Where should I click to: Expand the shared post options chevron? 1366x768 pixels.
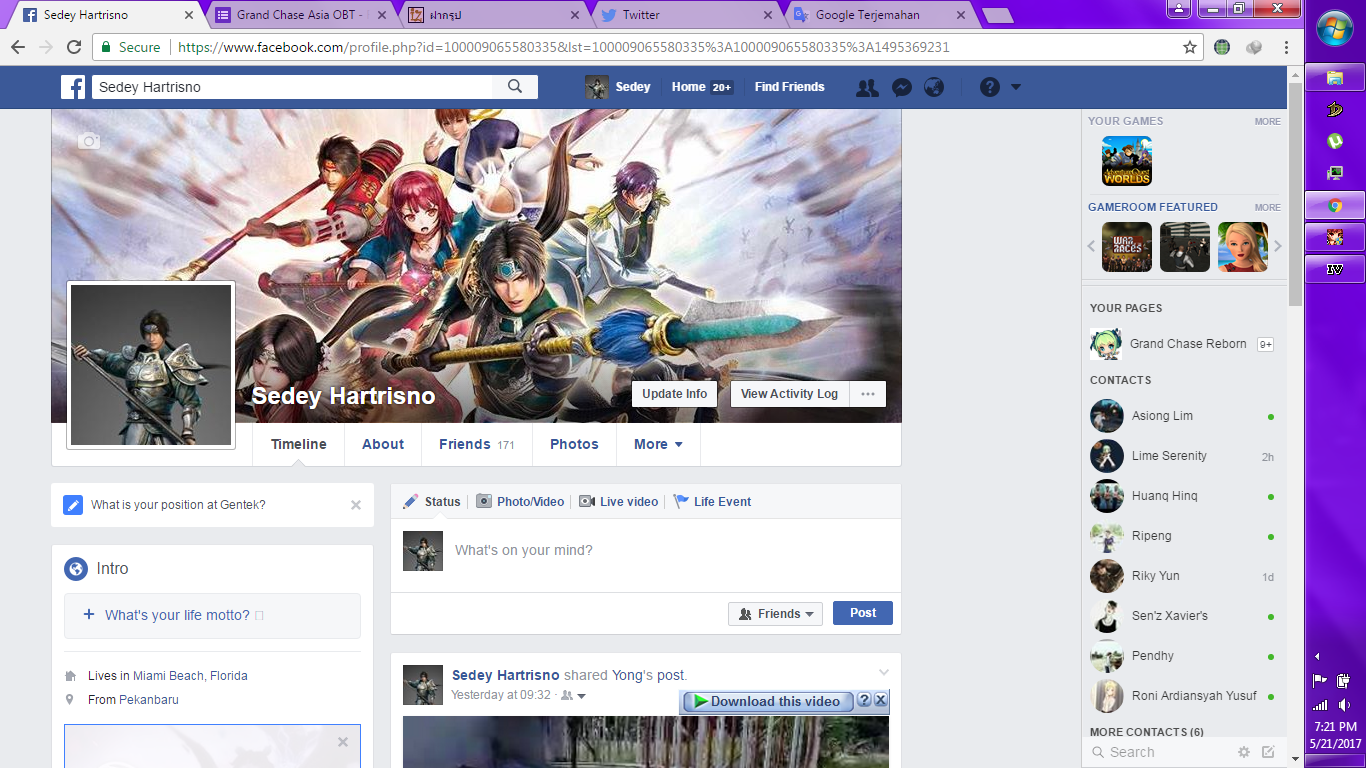tap(883, 672)
